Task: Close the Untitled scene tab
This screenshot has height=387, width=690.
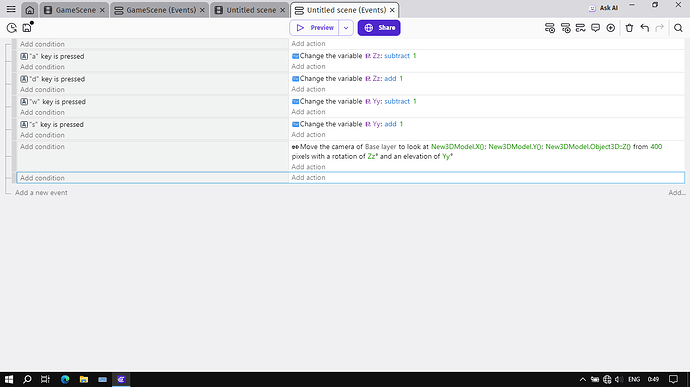Action: [x=283, y=10]
